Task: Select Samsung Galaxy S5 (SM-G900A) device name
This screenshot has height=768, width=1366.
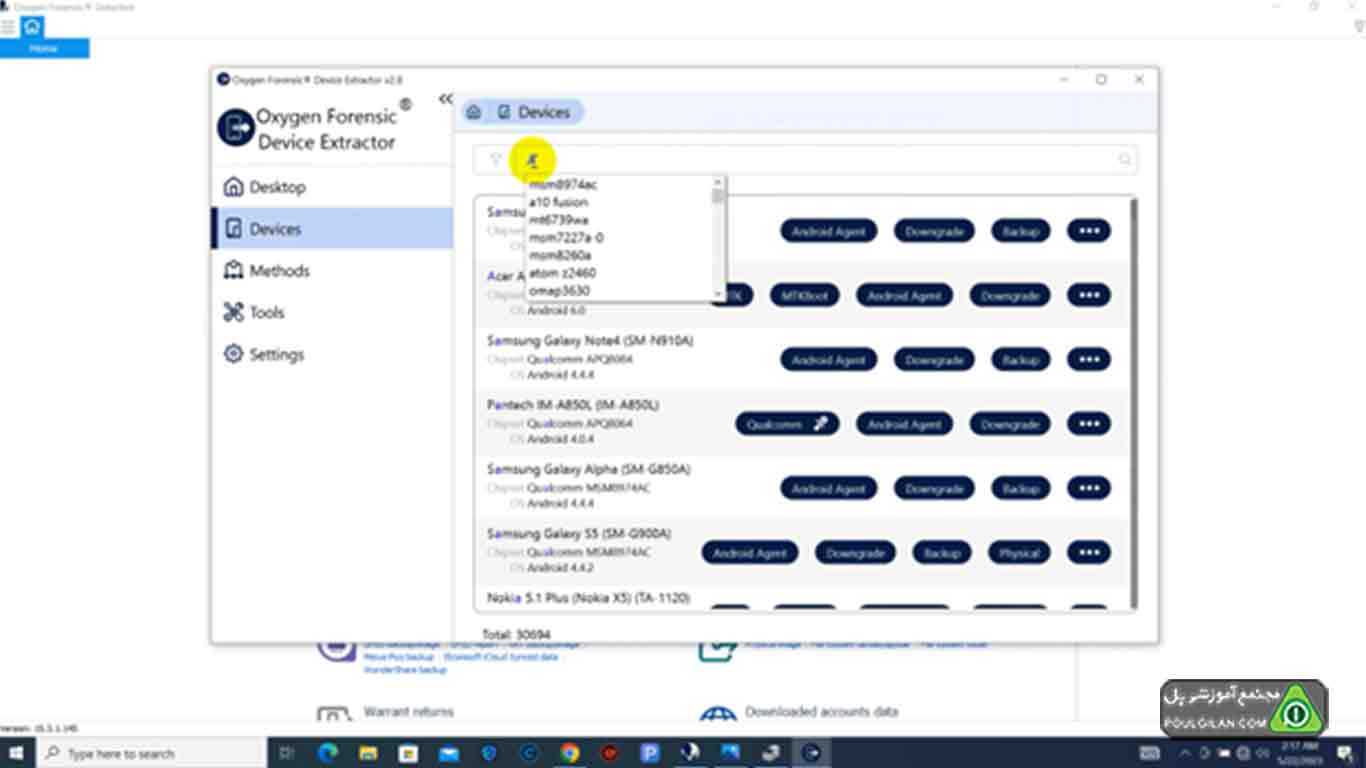Action: (x=579, y=534)
